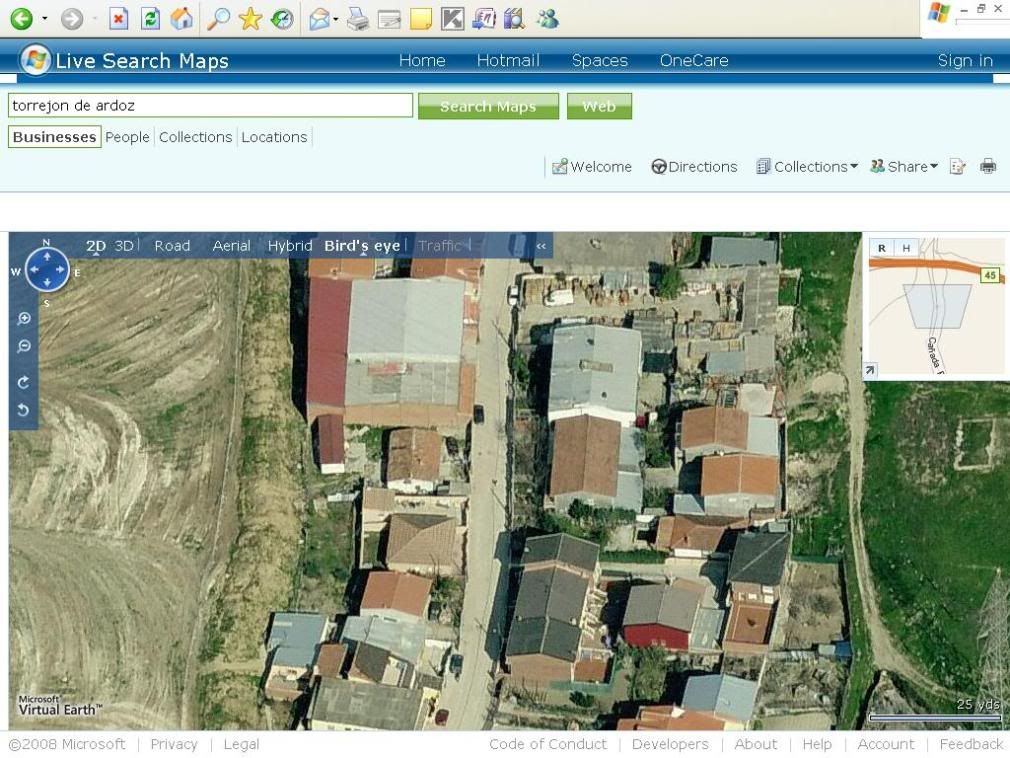1010x758 pixels.
Task: Open the browser Favorites star icon
Action: click(x=250, y=18)
